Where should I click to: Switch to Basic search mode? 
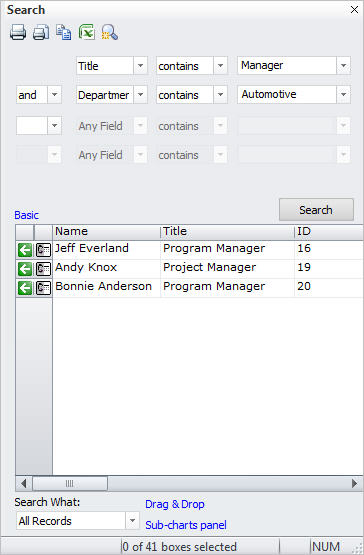[27, 215]
